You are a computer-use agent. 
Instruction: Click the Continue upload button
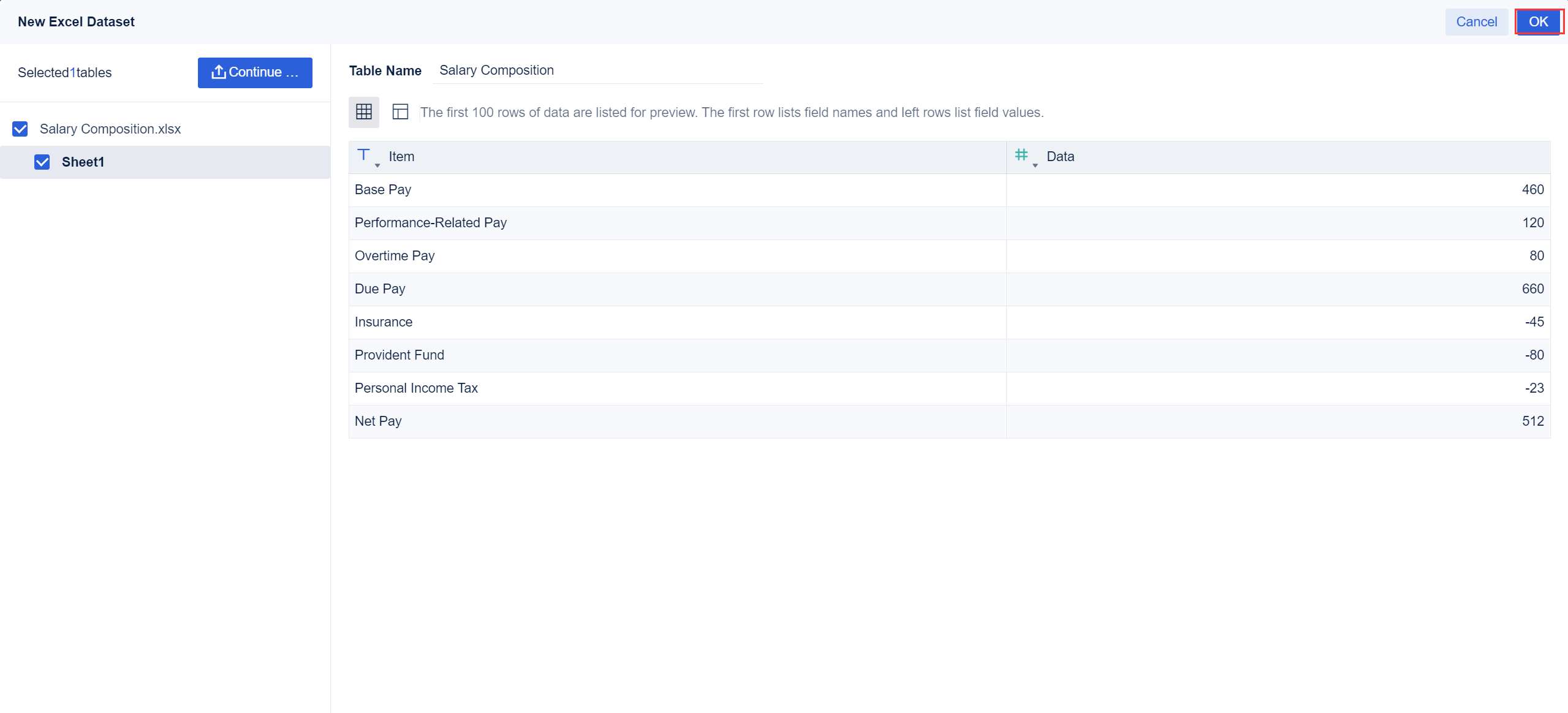255,72
